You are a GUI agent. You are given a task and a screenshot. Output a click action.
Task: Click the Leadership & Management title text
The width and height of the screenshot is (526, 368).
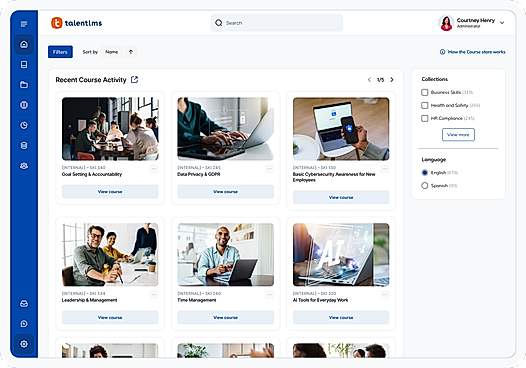click(90, 300)
